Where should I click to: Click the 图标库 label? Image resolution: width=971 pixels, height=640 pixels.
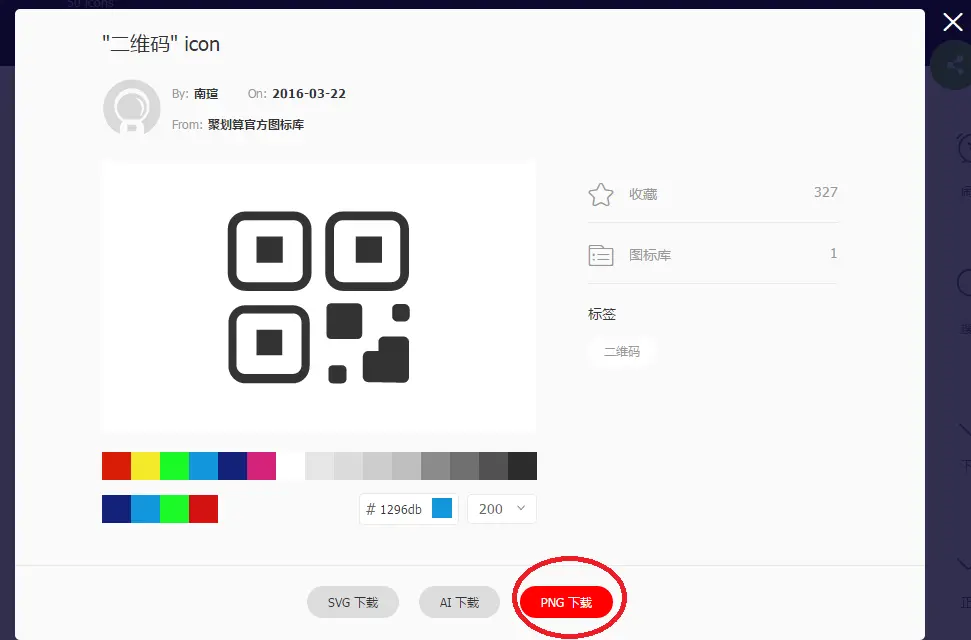pyautogui.click(x=650, y=255)
